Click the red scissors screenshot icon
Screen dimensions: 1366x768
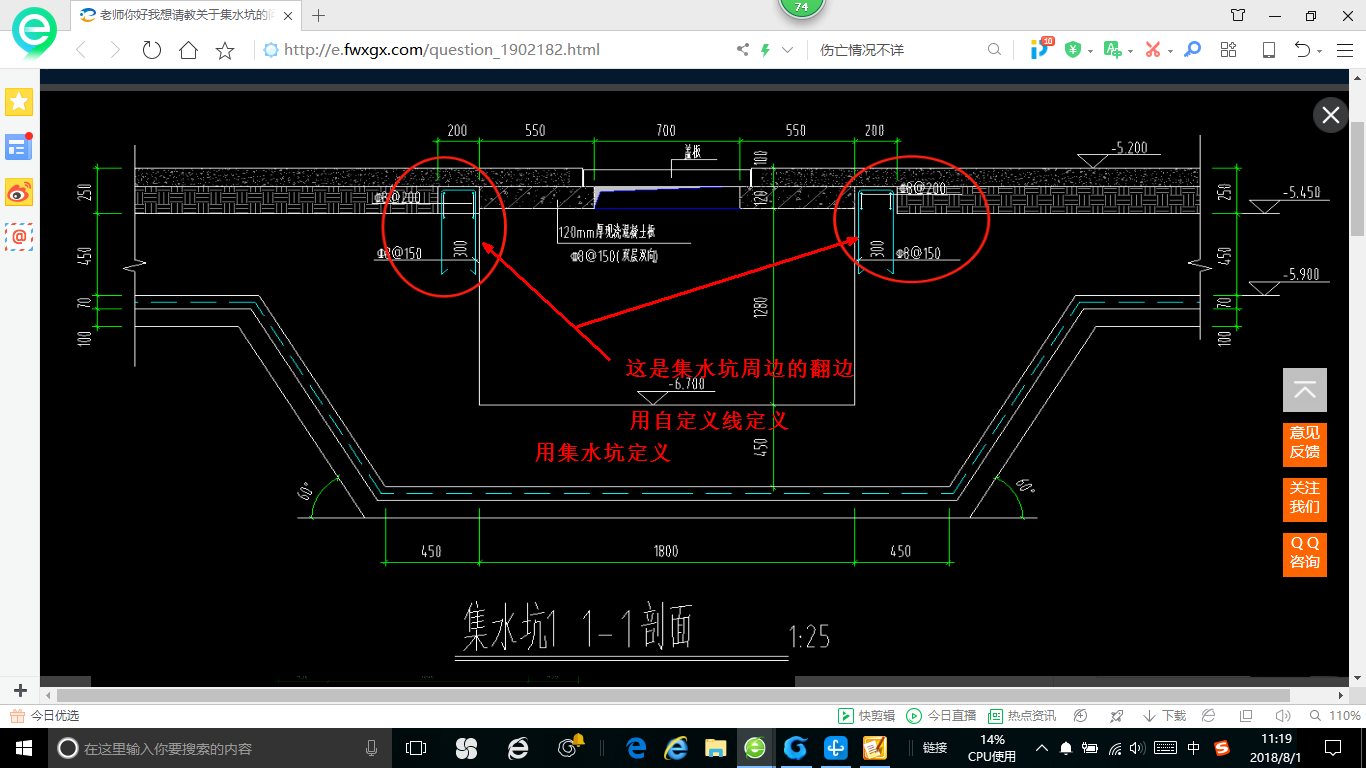(1152, 50)
